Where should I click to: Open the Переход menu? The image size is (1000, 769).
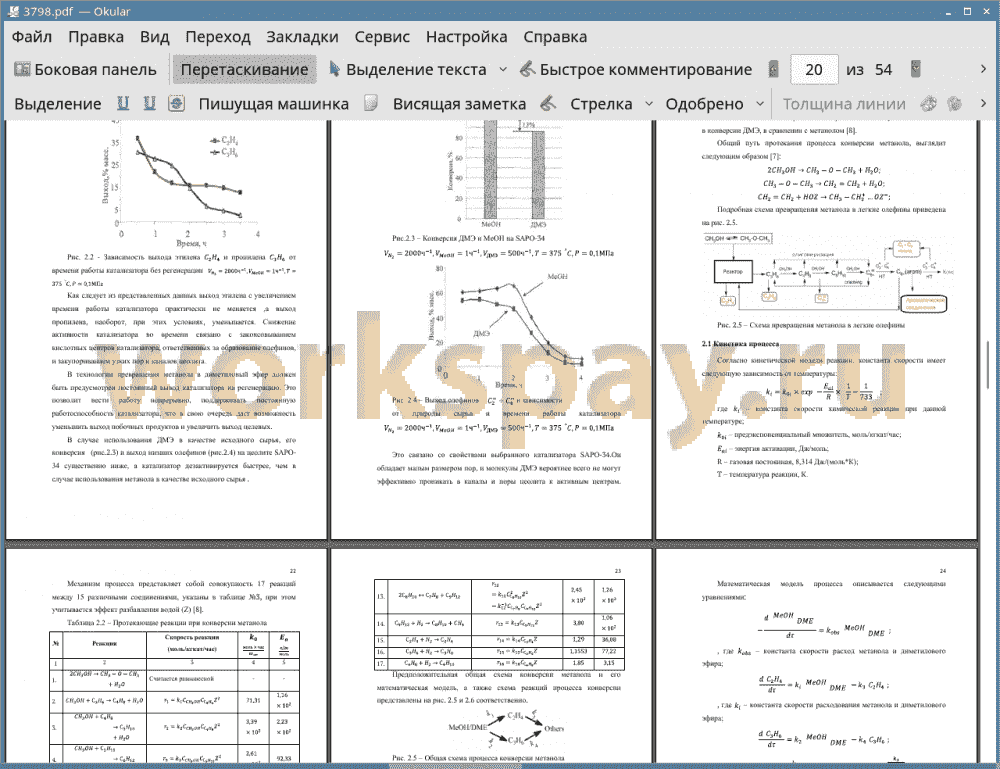[x=217, y=37]
